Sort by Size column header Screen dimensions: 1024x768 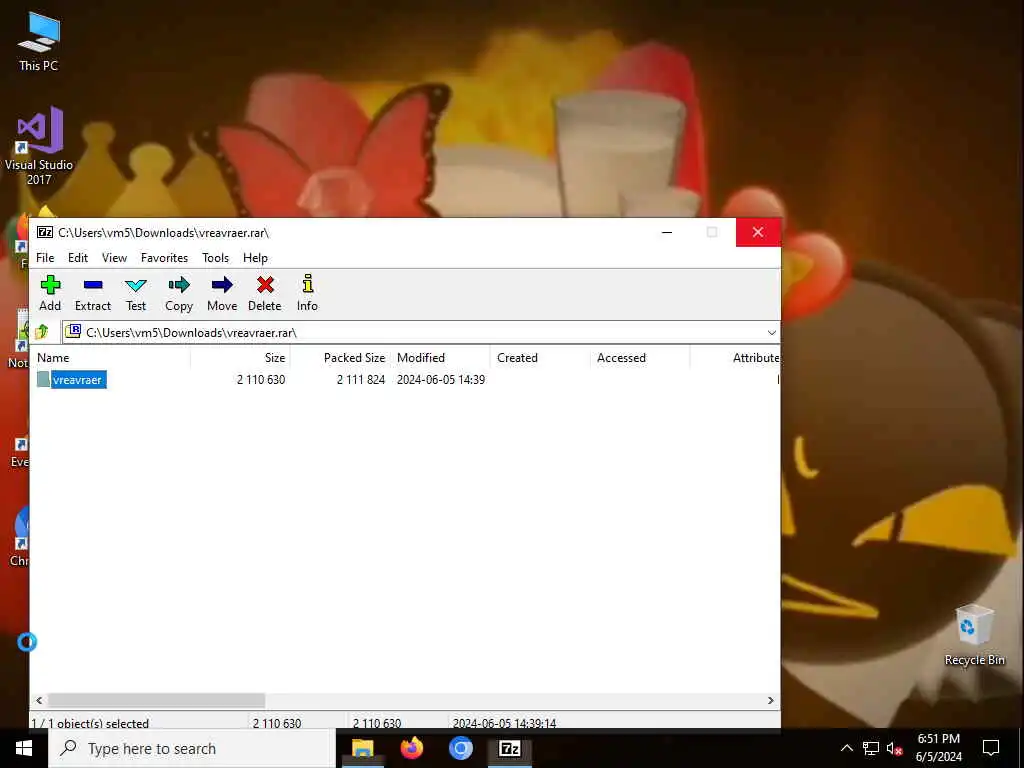click(240, 358)
